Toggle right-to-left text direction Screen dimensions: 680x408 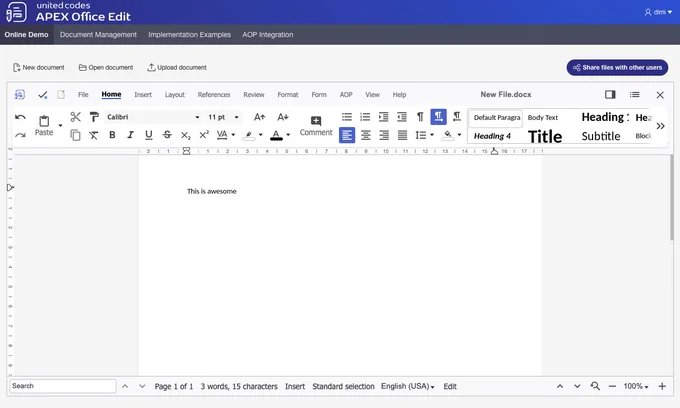point(457,117)
